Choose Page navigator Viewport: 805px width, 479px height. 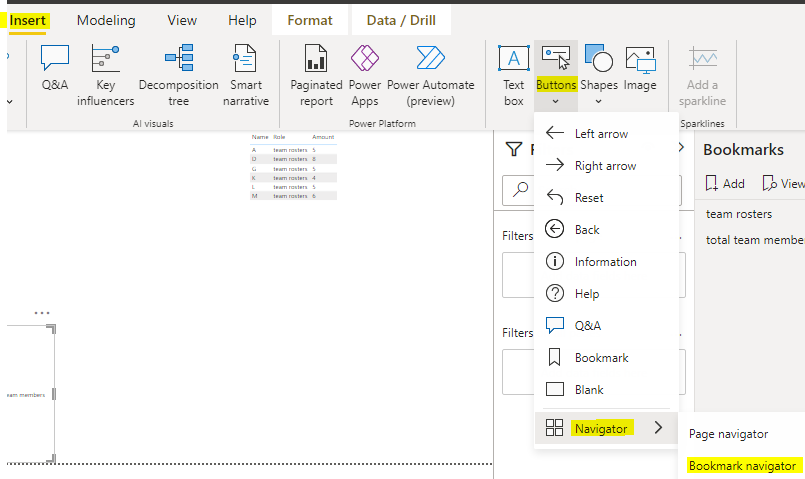[728, 434]
